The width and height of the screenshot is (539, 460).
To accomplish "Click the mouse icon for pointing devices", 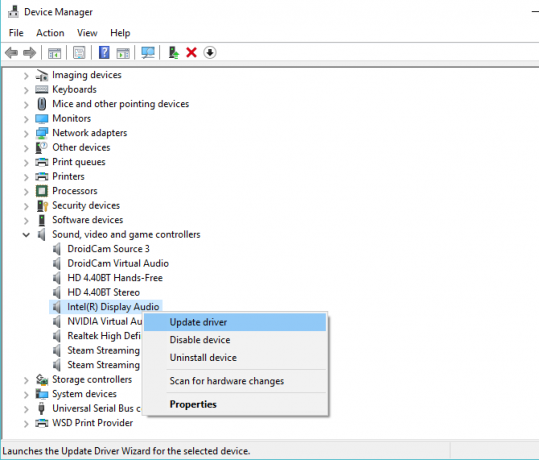I will [42, 104].
